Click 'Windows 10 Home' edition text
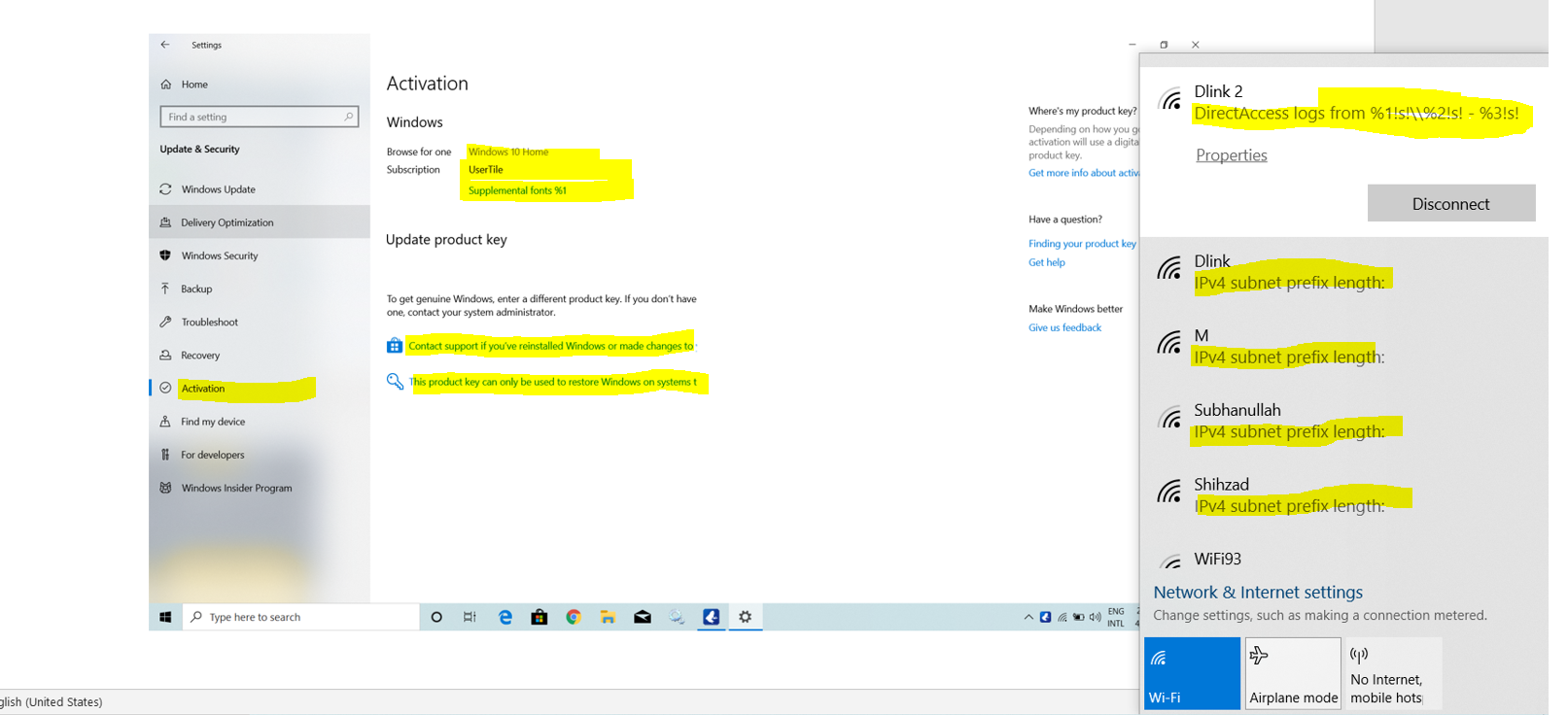 tap(508, 152)
